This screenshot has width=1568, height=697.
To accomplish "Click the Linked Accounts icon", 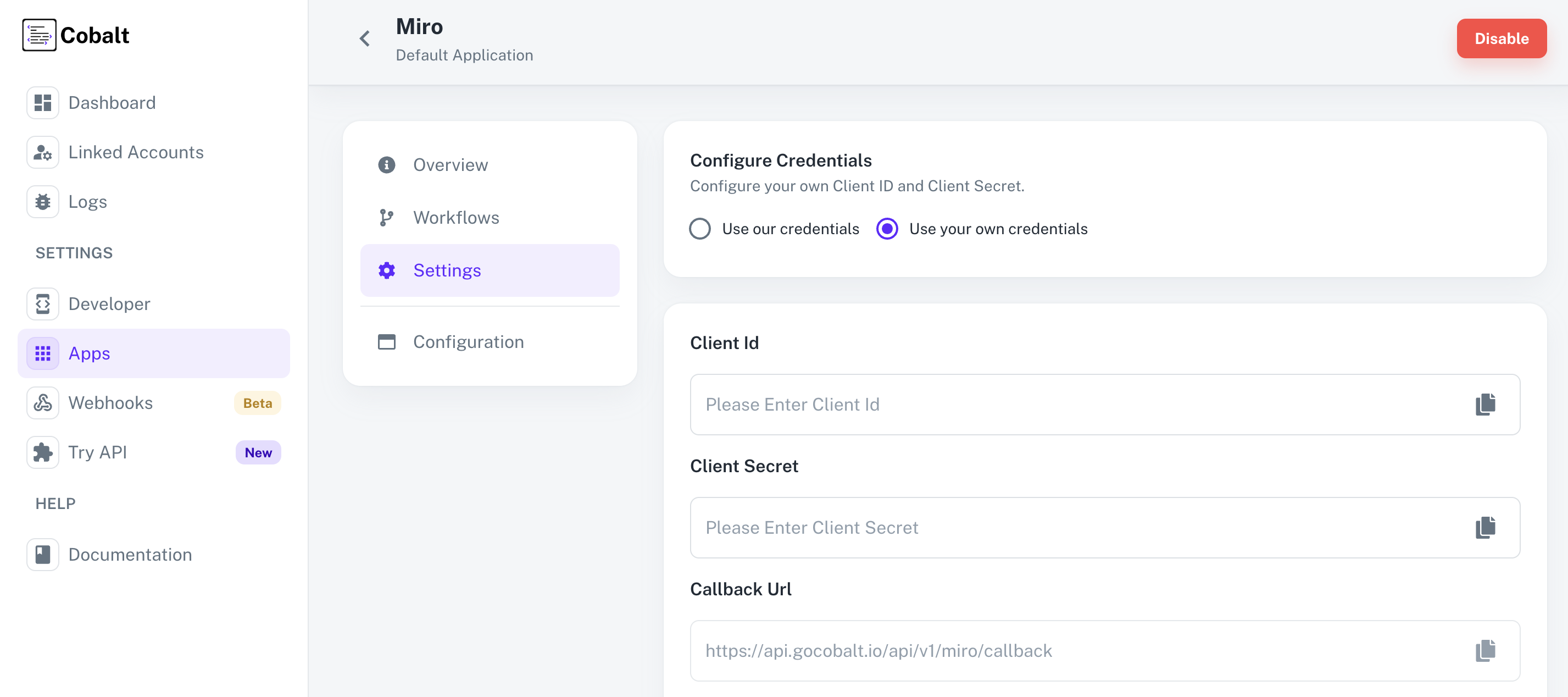I will 42,152.
